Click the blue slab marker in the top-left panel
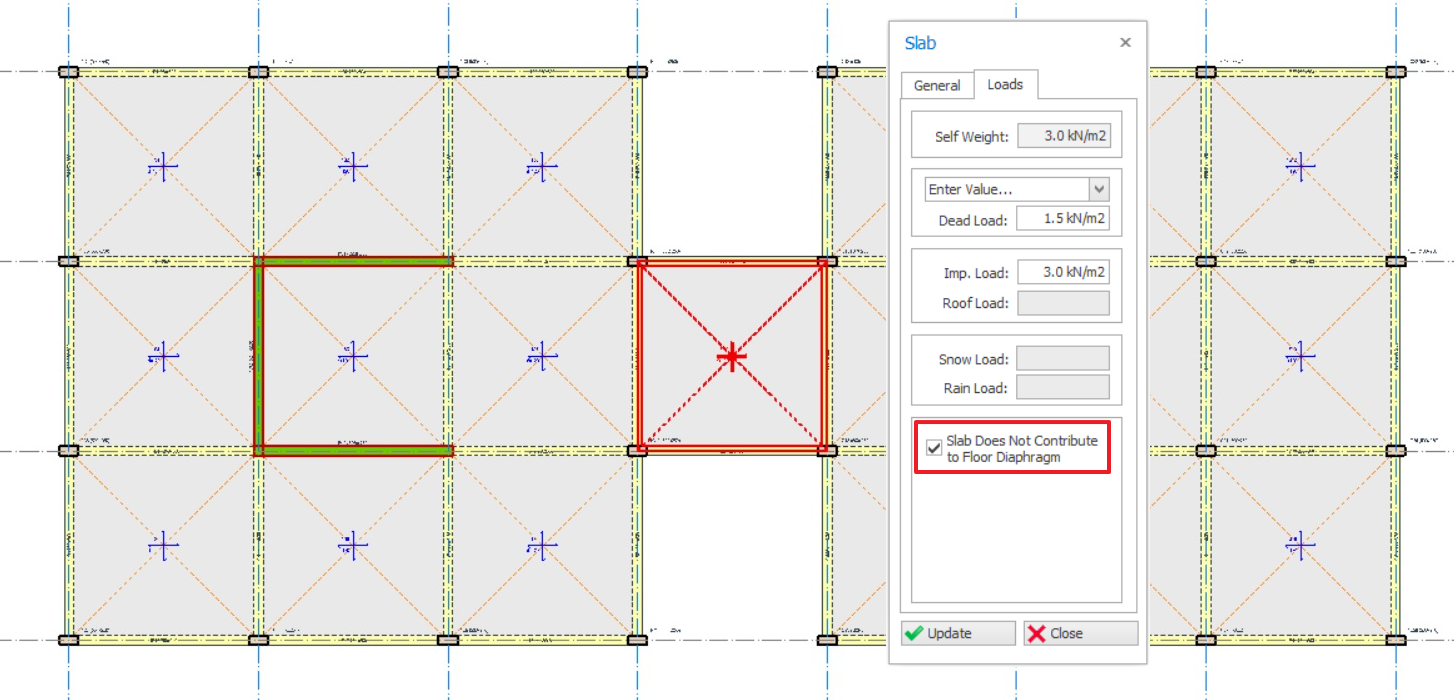Screen dimensions: 1454x700 162,166
